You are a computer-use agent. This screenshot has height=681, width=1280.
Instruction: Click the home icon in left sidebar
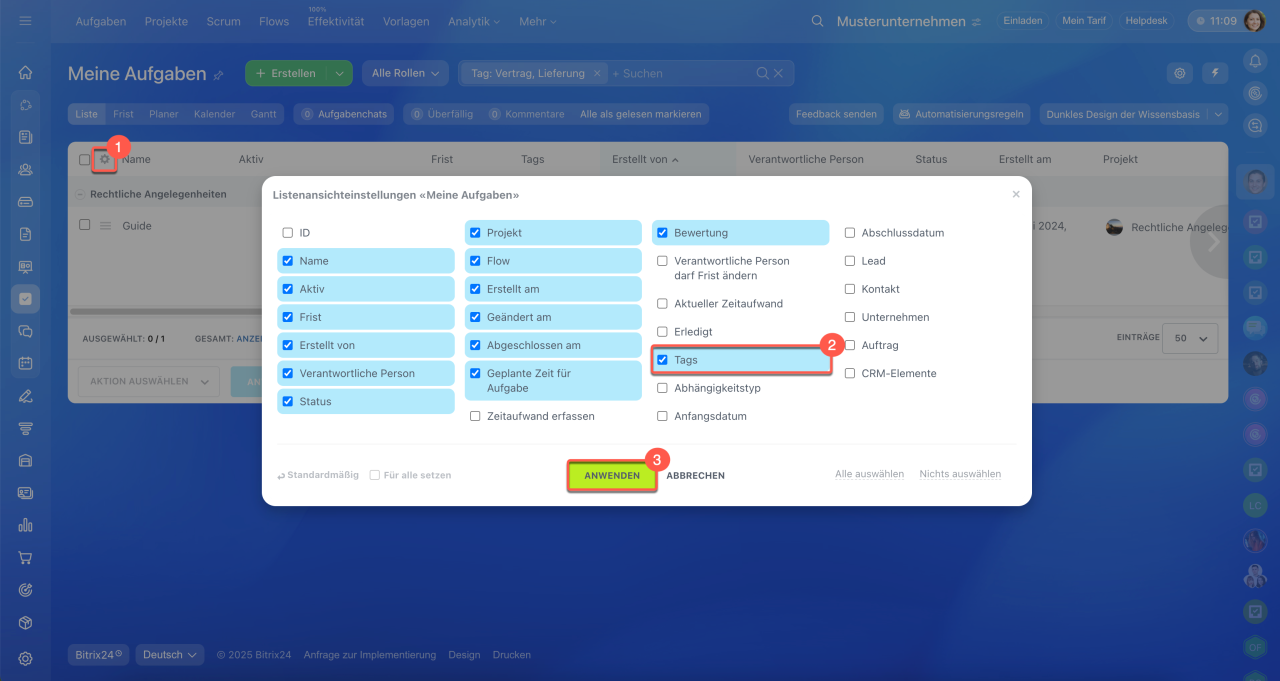25,72
